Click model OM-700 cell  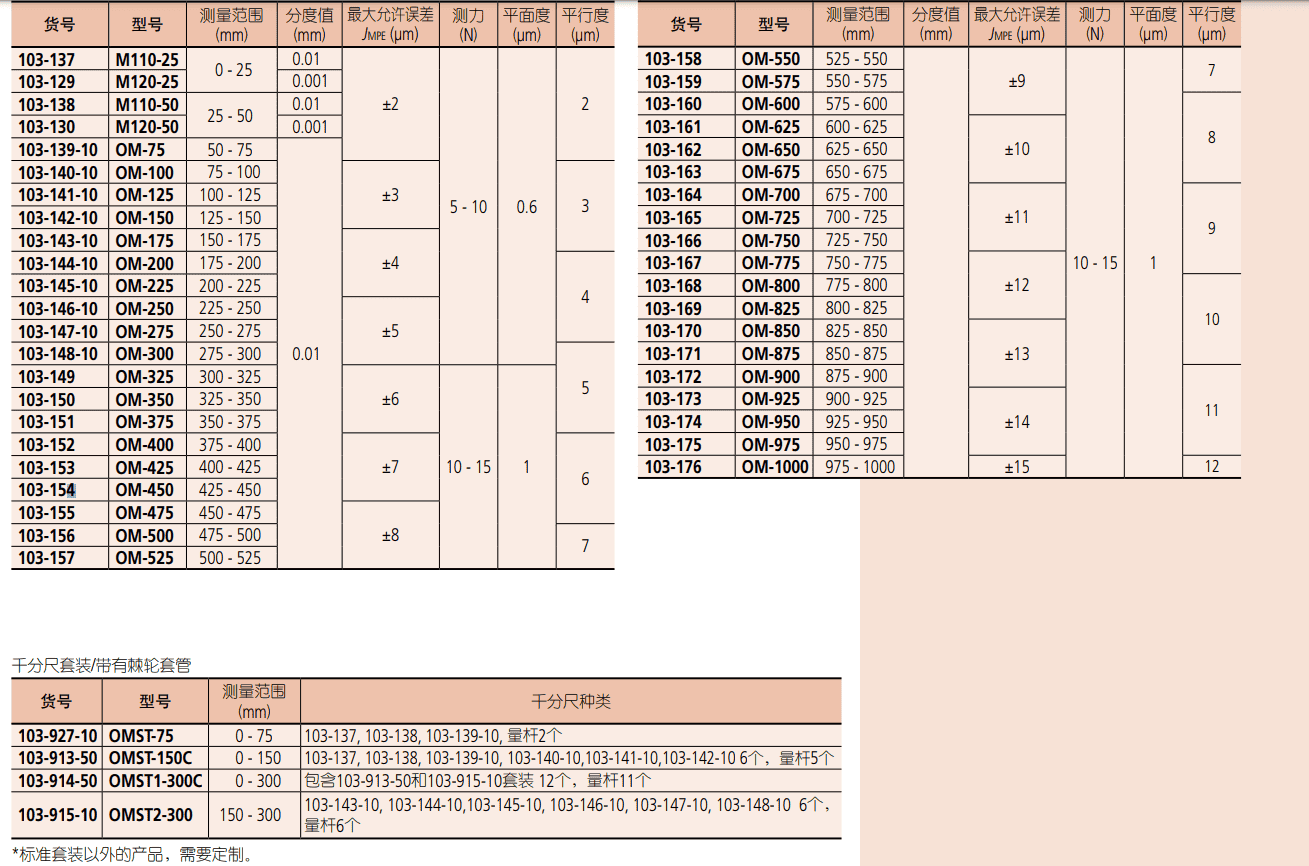click(771, 195)
